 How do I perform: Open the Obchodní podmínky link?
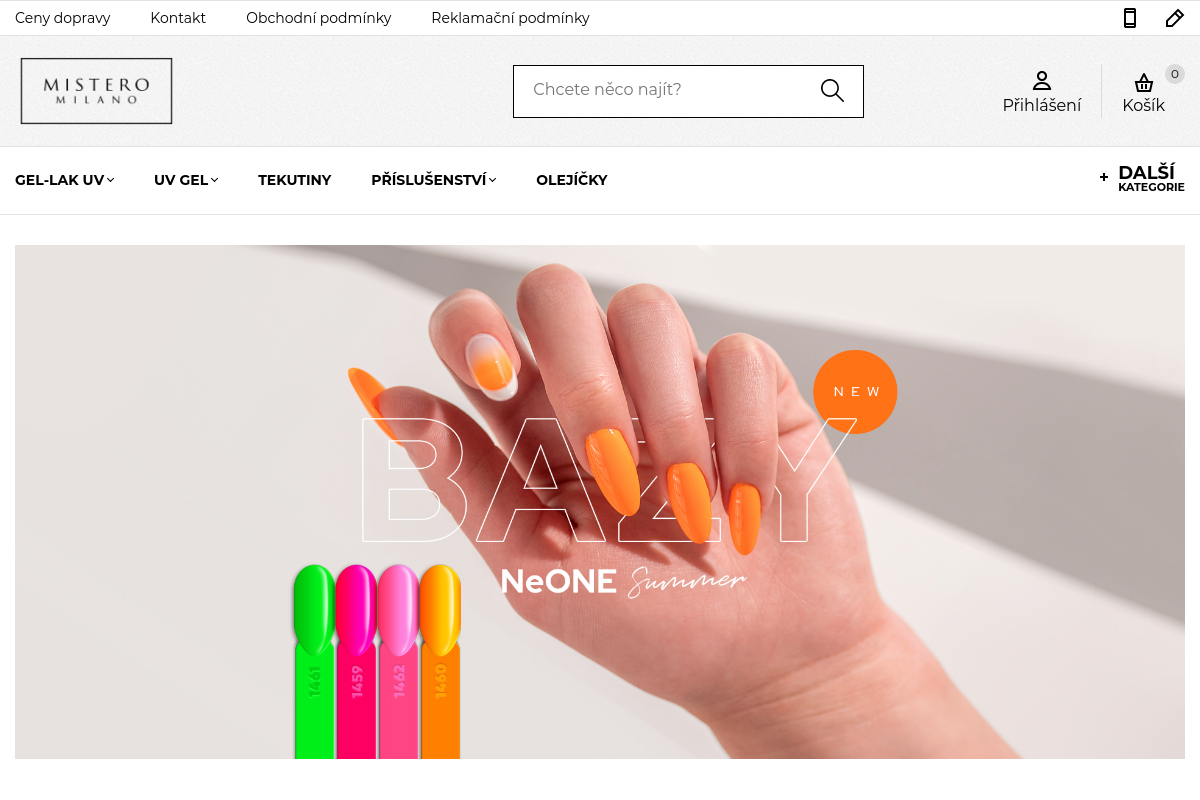[319, 18]
